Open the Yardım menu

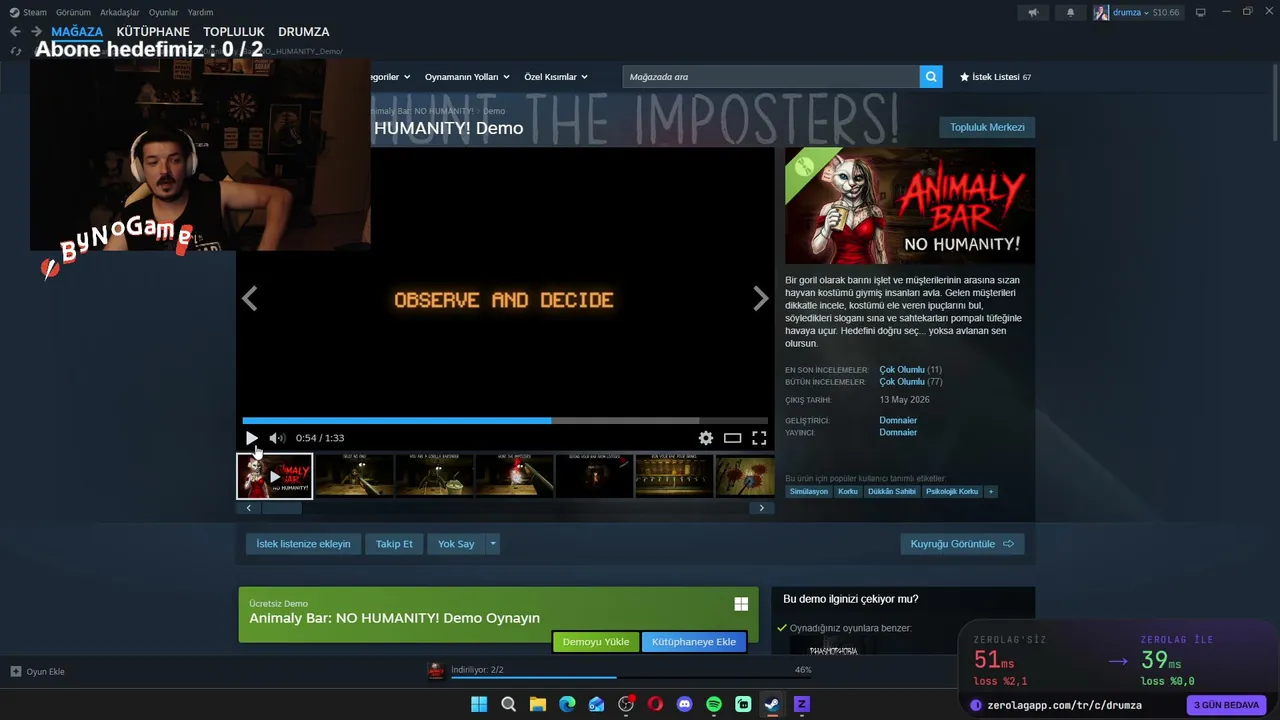[x=201, y=12]
